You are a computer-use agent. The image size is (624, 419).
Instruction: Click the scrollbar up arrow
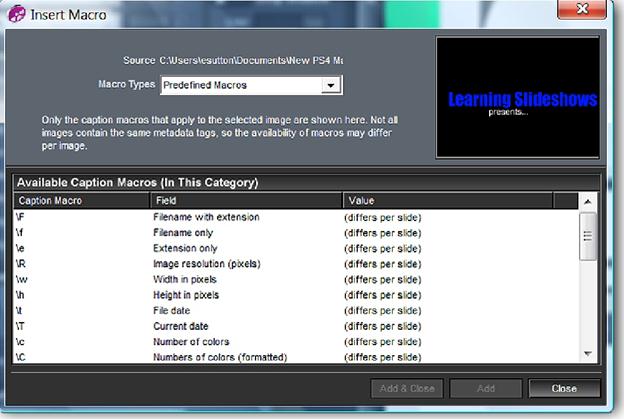pyautogui.click(x=588, y=202)
